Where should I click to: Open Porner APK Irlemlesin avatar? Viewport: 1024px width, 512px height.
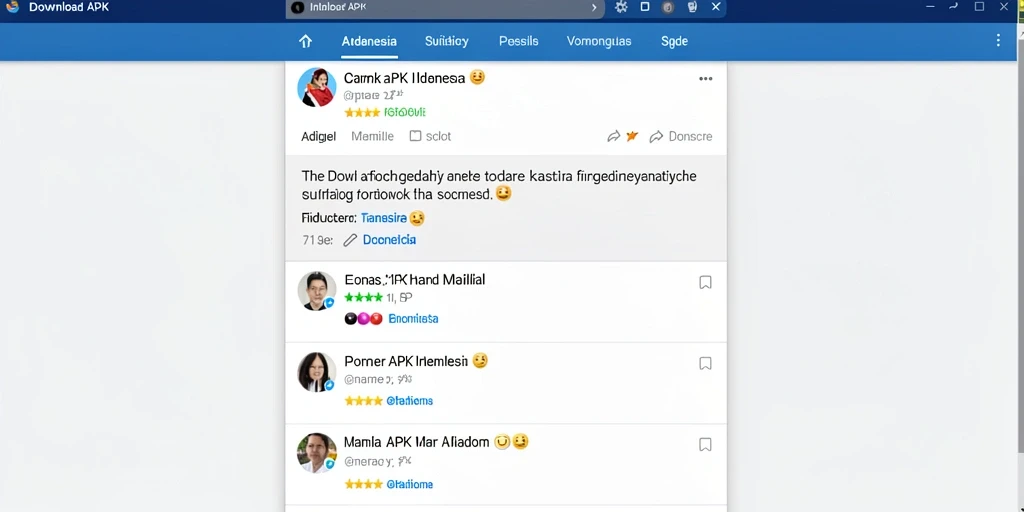(x=317, y=372)
